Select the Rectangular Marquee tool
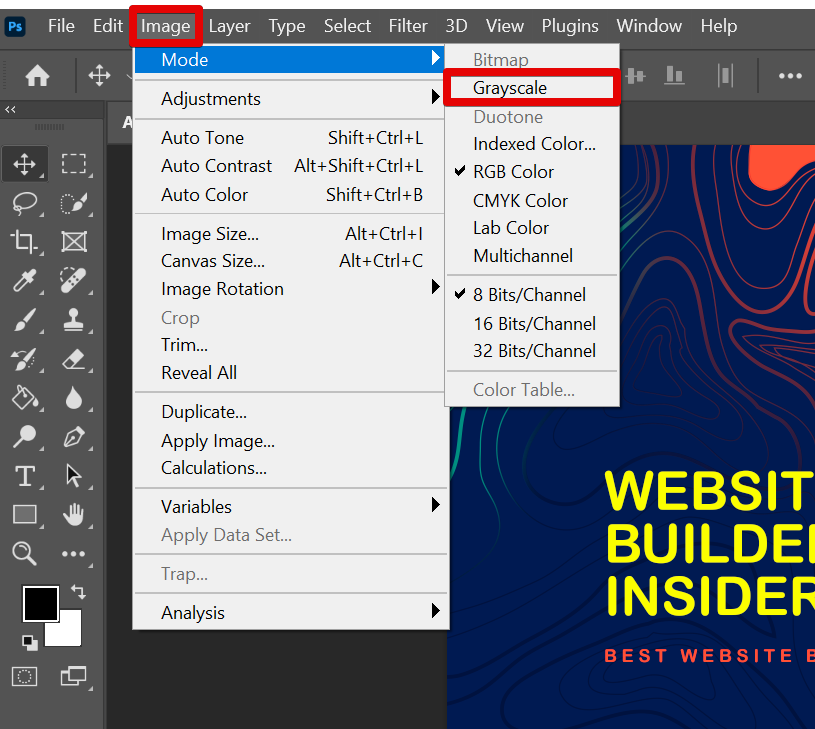815x729 pixels. click(x=73, y=164)
